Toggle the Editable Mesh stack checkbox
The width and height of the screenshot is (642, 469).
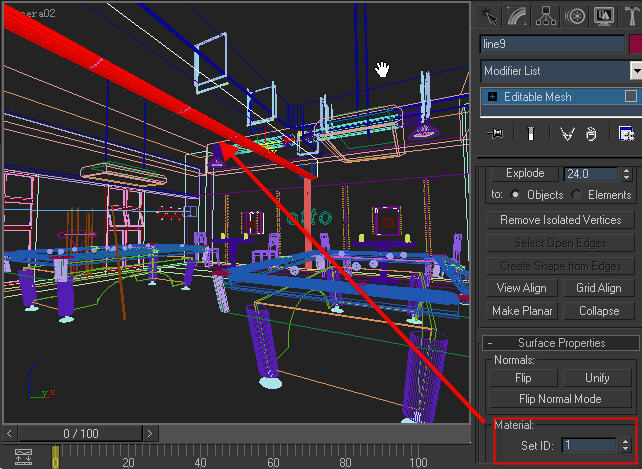tap(630, 97)
